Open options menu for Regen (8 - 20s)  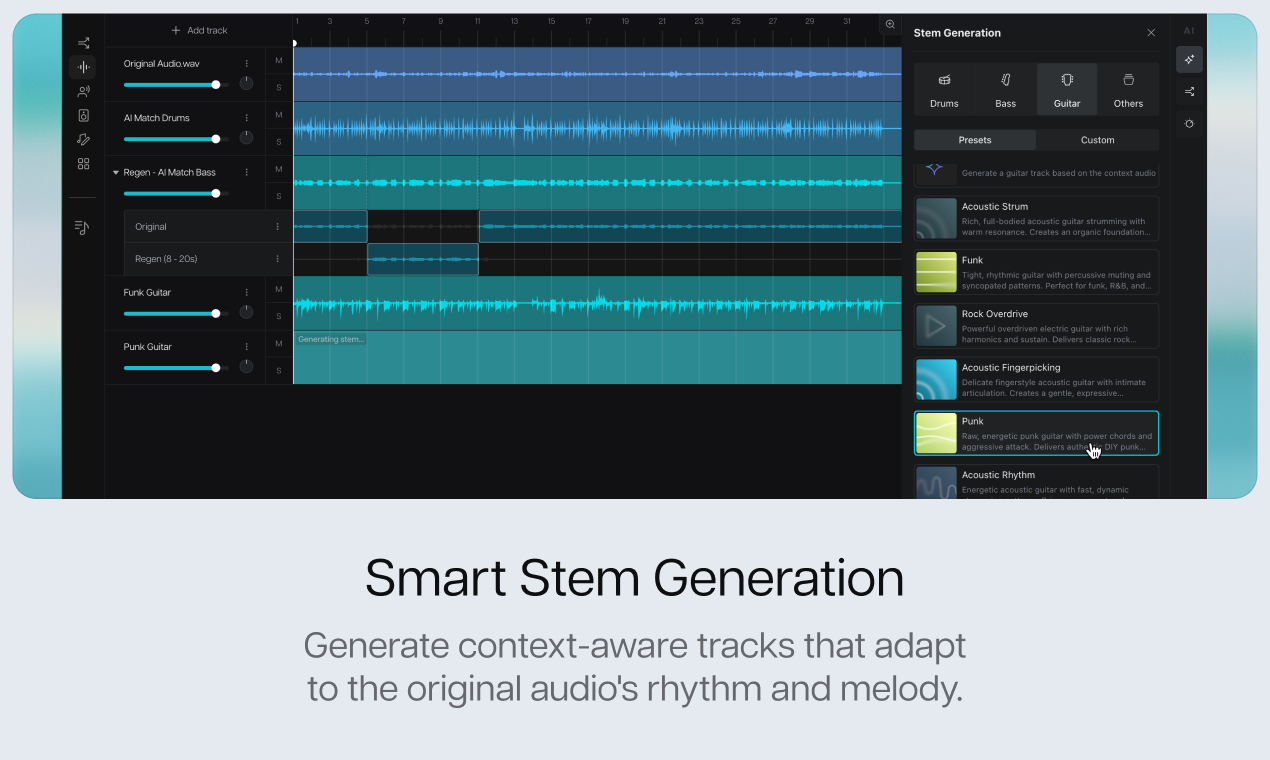(278, 259)
